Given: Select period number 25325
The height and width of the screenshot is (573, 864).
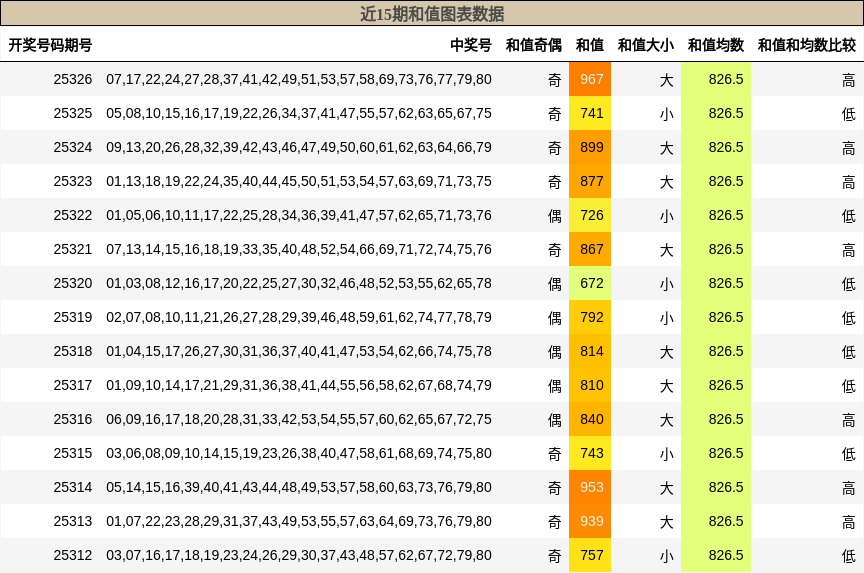Looking at the screenshot, I should pyautogui.click(x=73, y=113).
